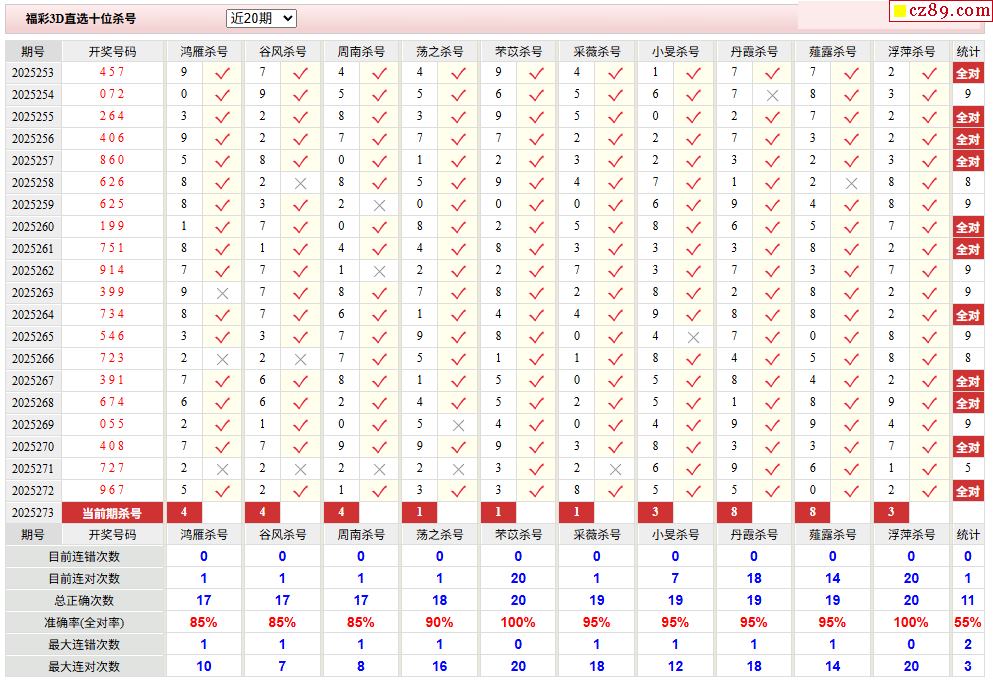Click the 全对 badge in row 2025253
This screenshot has height=682, width=993.
(x=967, y=73)
